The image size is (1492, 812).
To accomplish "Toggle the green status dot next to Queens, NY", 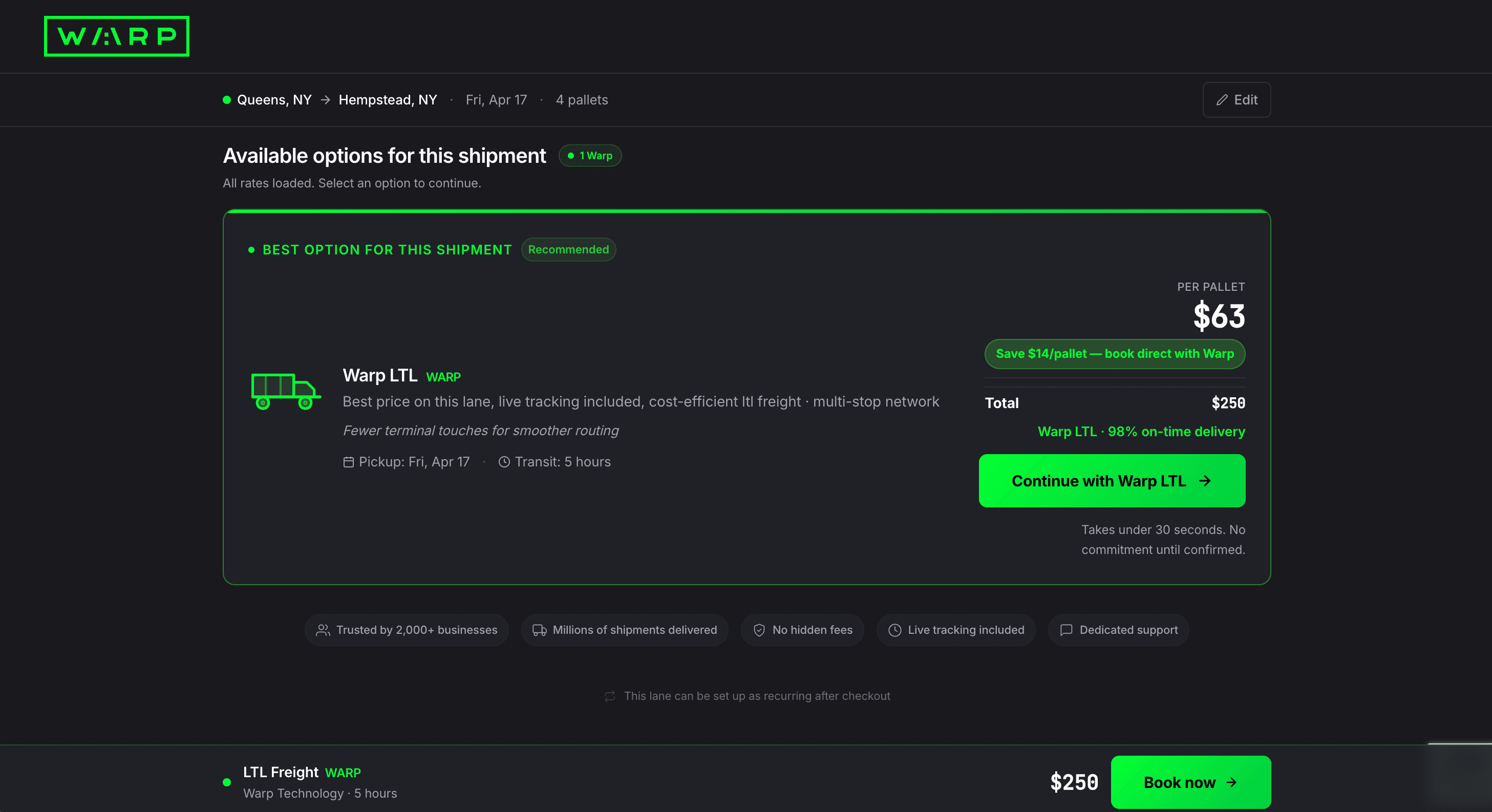I will (226, 100).
